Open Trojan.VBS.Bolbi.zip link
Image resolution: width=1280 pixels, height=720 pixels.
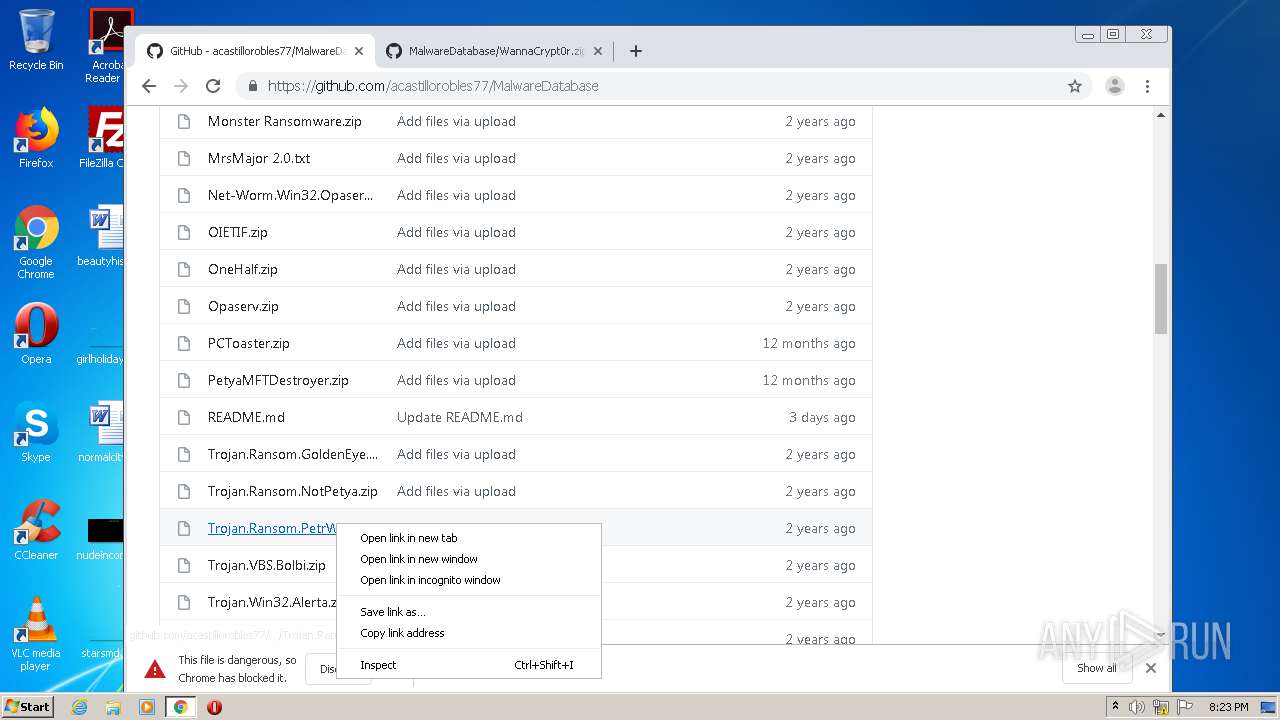pyautogui.click(x=266, y=565)
